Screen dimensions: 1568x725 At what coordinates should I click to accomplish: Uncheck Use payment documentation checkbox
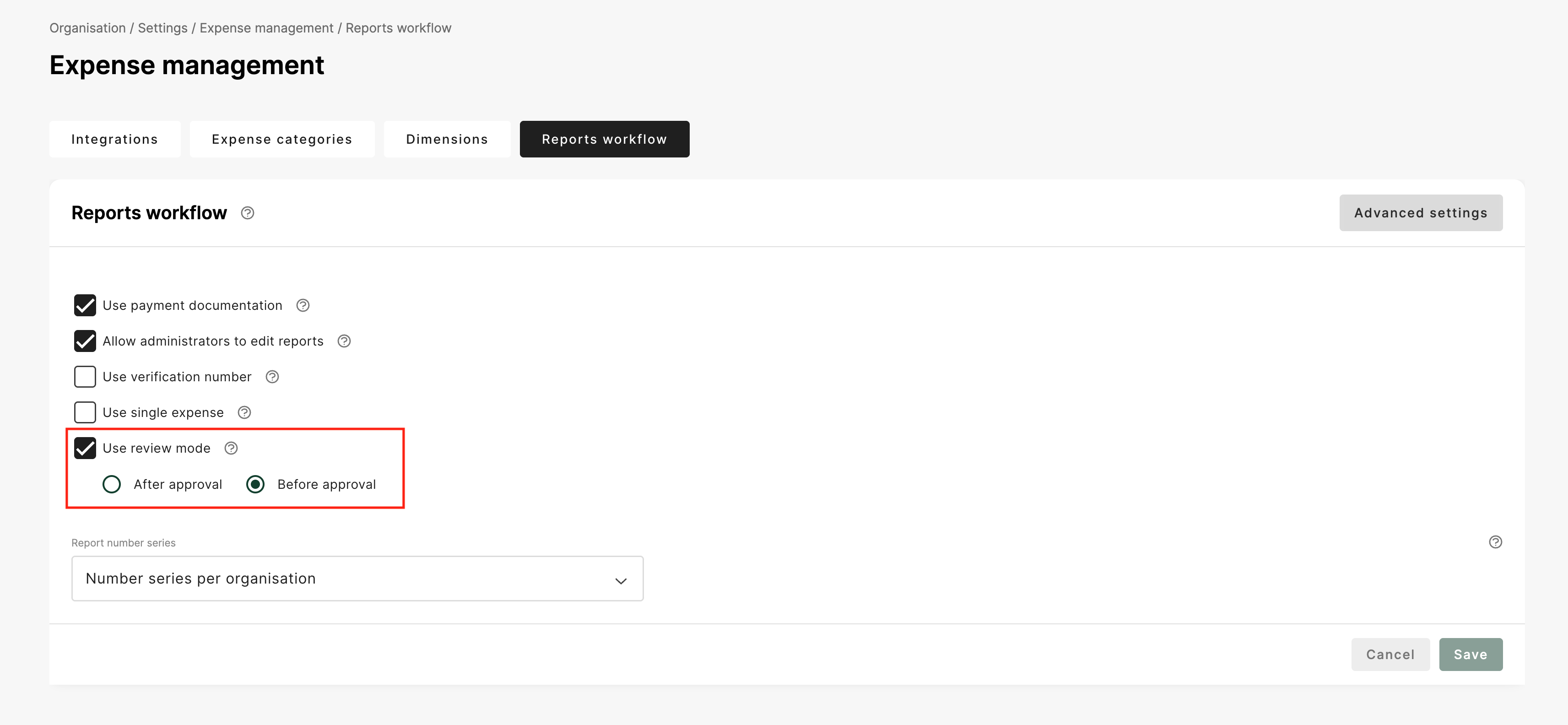(85, 306)
